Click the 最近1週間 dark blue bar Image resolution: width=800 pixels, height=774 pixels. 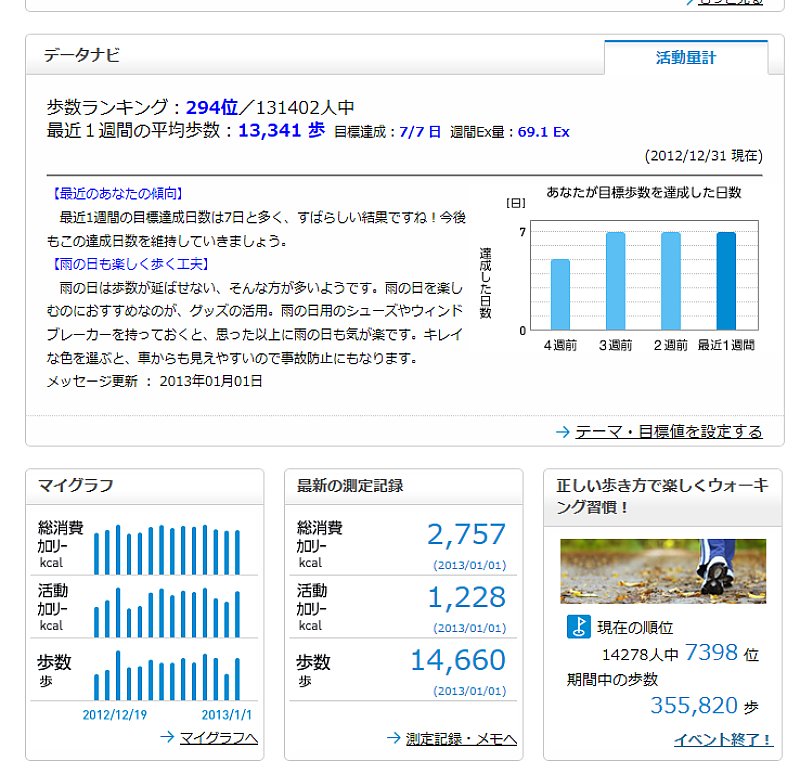pyautogui.click(x=726, y=282)
